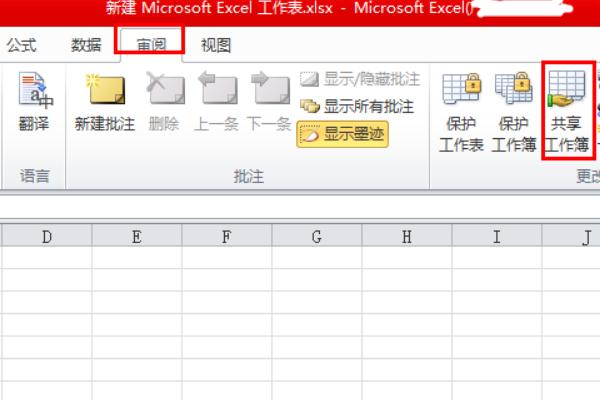Select column F header
The height and width of the screenshot is (400, 600).
[226, 236]
